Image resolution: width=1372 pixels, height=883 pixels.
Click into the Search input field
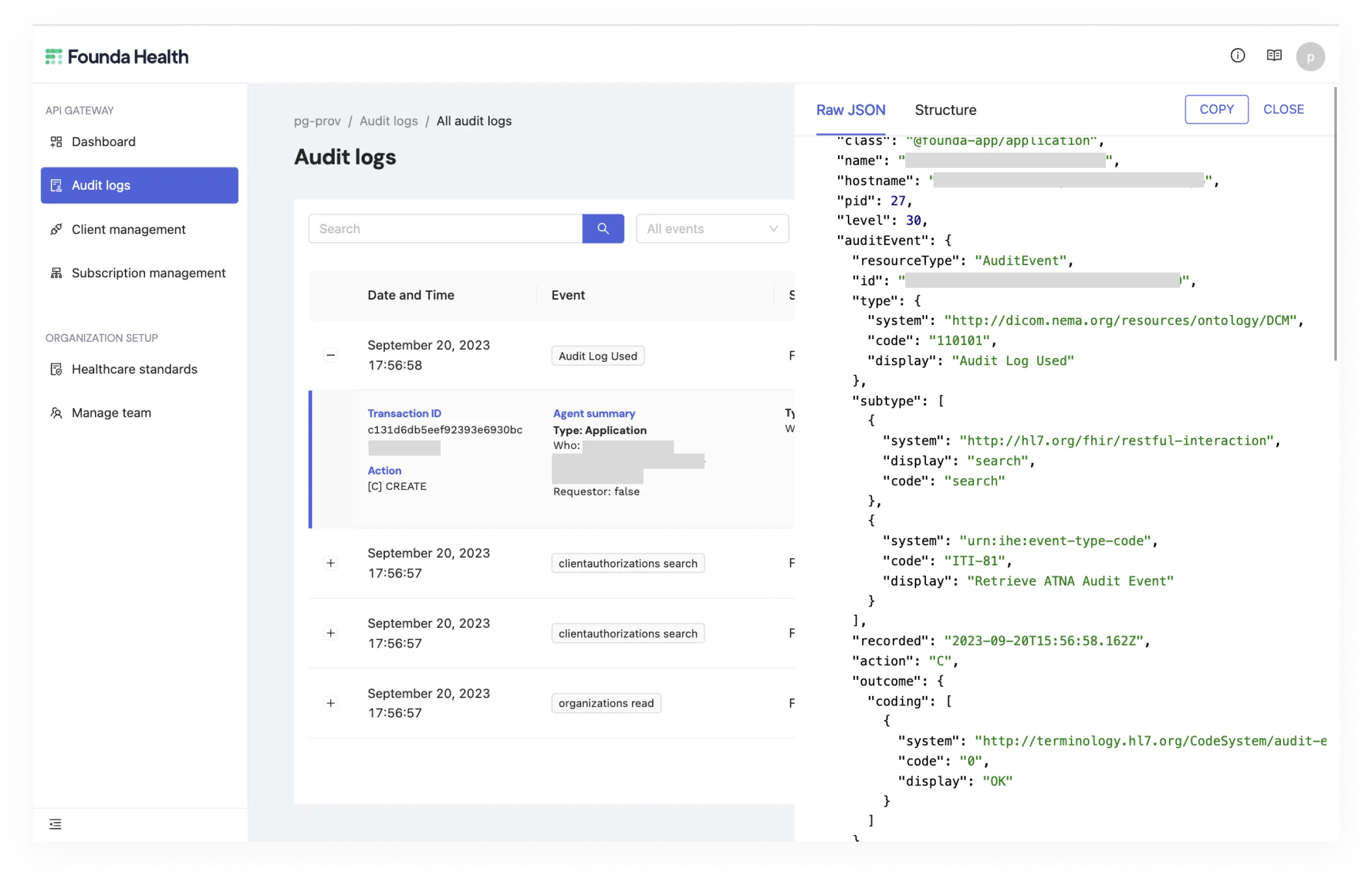coord(445,229)
